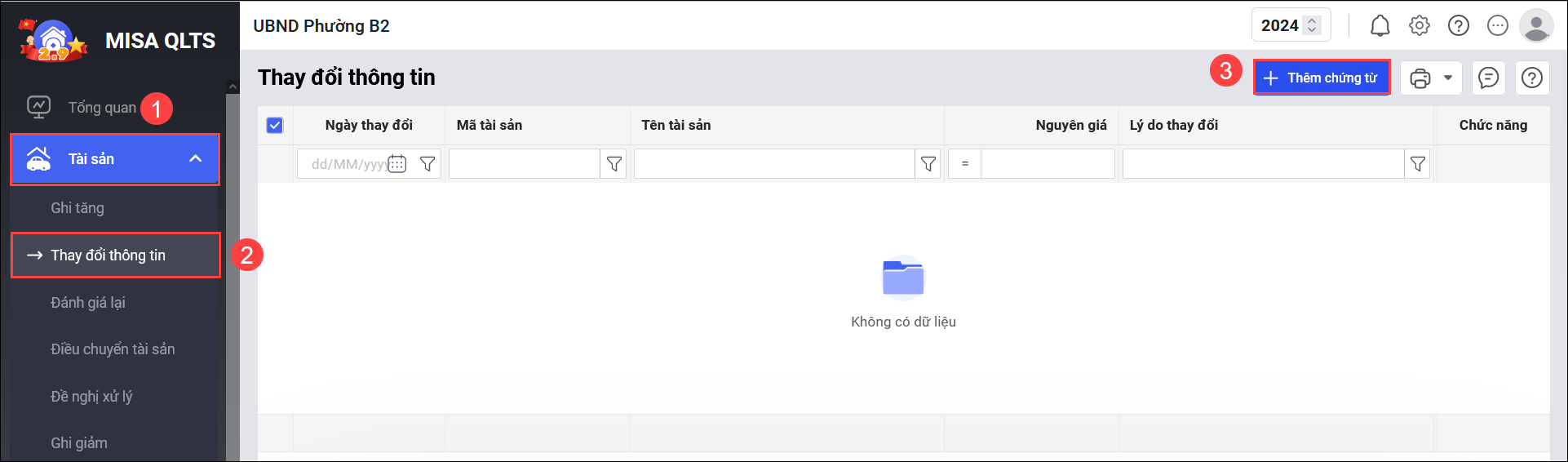1568x462 pixels.
Task: Select Ghi tăng menu item
Action: click(78, 208)
